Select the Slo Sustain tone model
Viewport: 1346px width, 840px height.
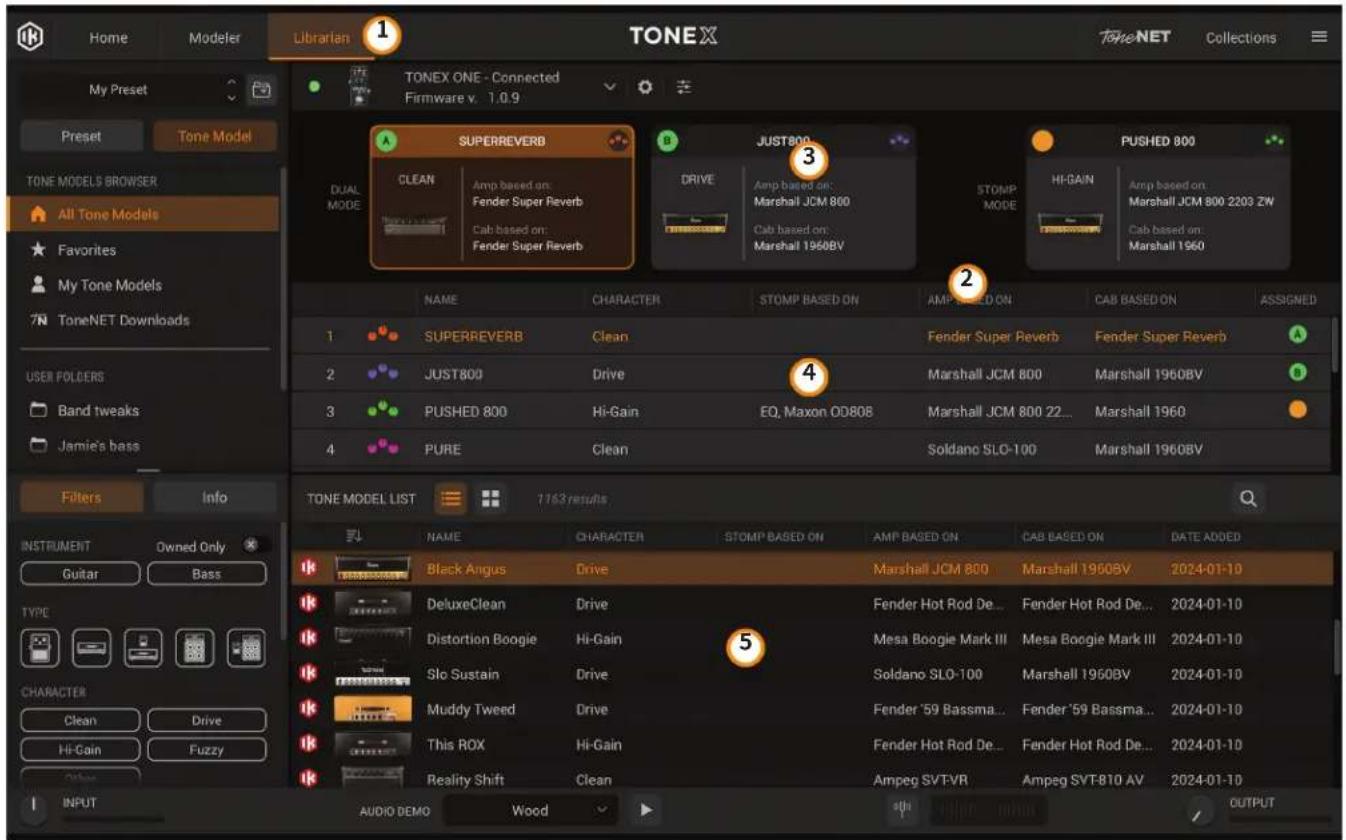pyautogui.click(x=813, y=674)
